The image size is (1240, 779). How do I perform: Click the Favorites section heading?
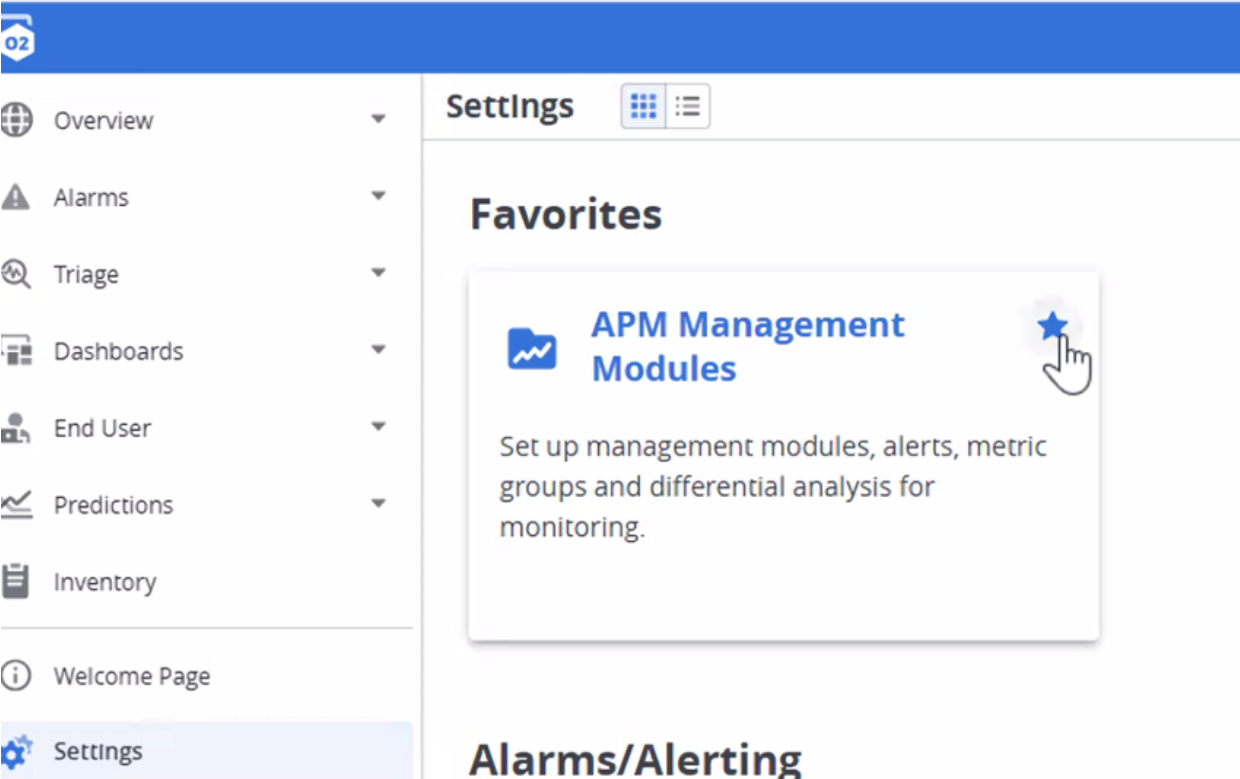tap(566, 214)
